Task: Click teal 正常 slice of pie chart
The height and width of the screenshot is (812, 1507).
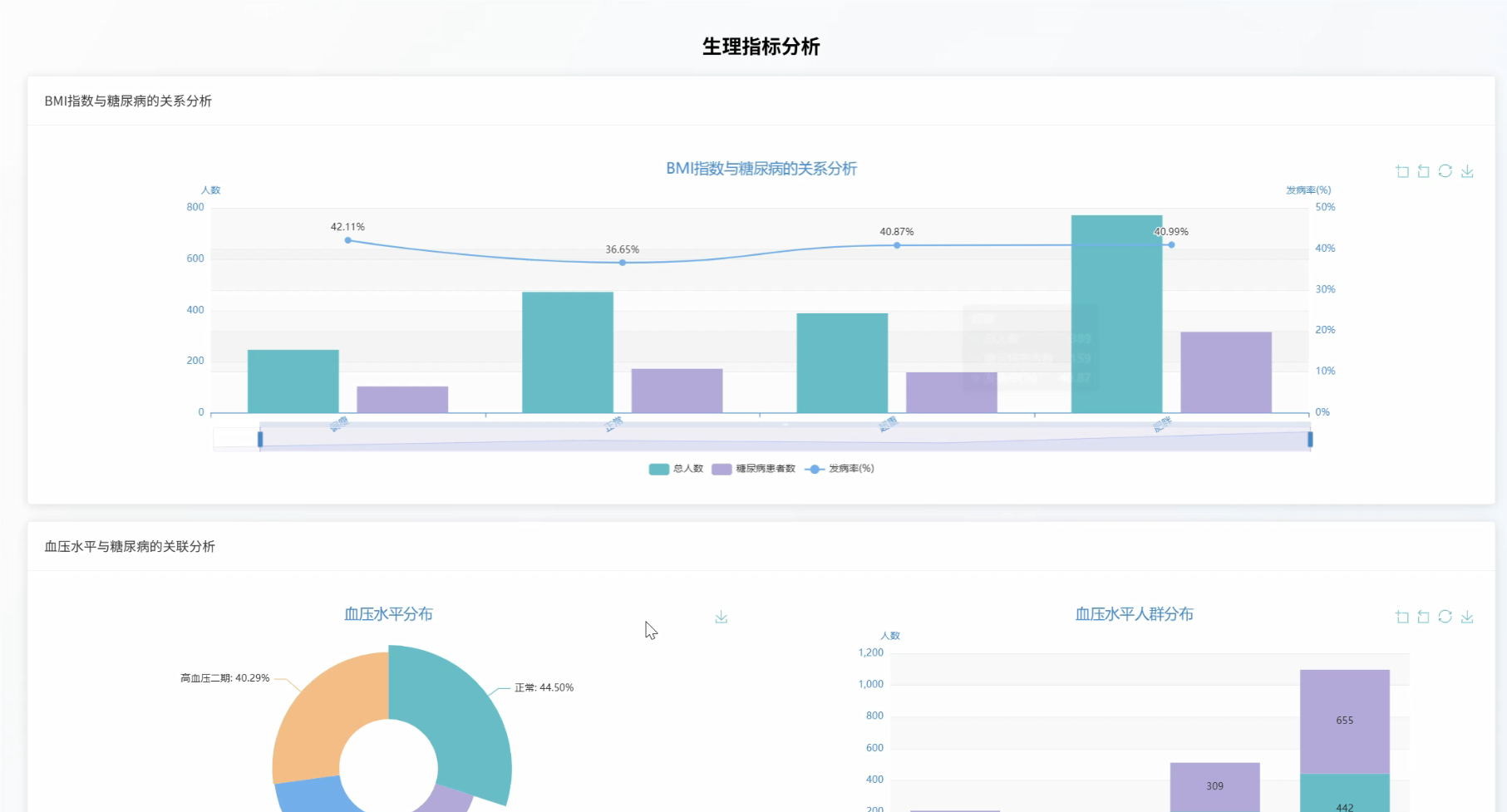Action: [x=465, y=723]
